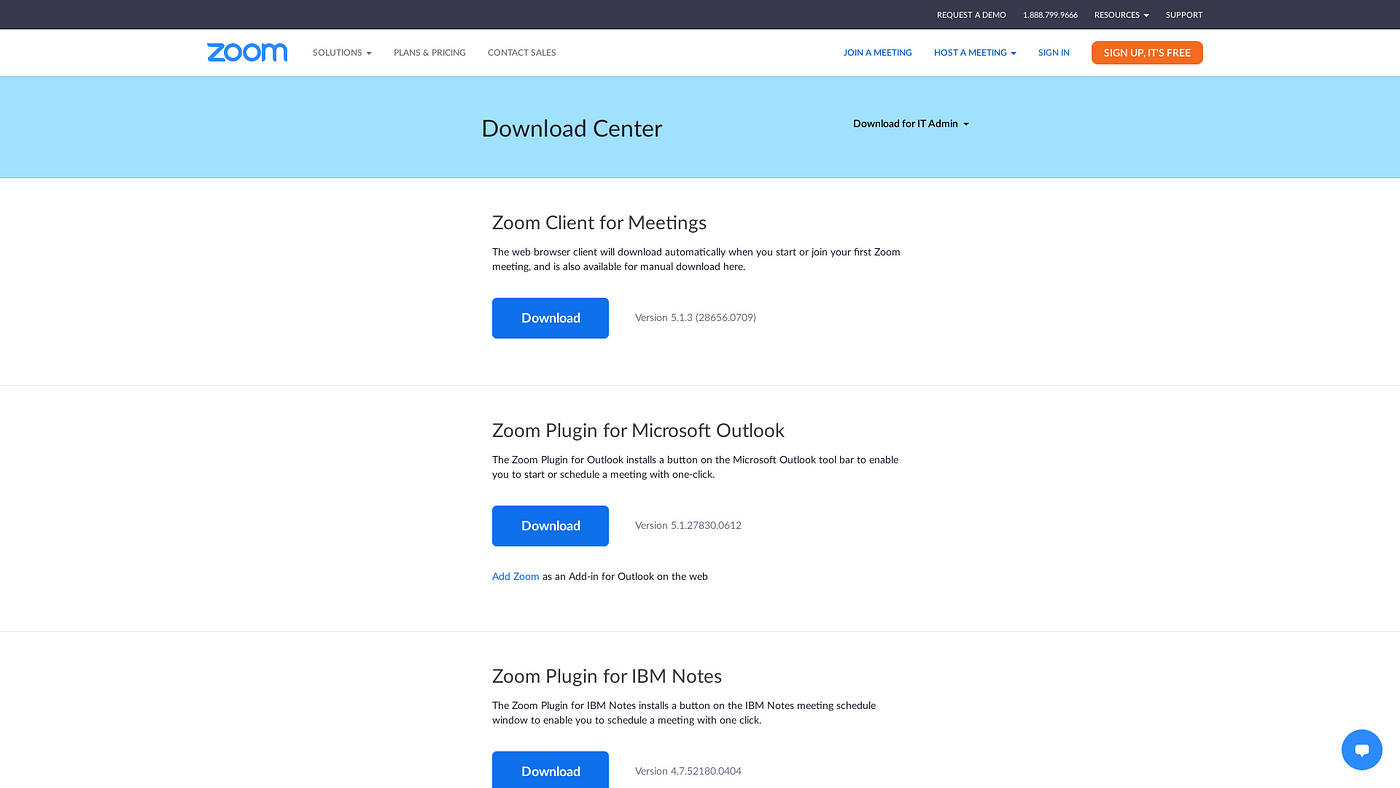
Task: Download Zoom Client for Meetings
Action: 550,318
